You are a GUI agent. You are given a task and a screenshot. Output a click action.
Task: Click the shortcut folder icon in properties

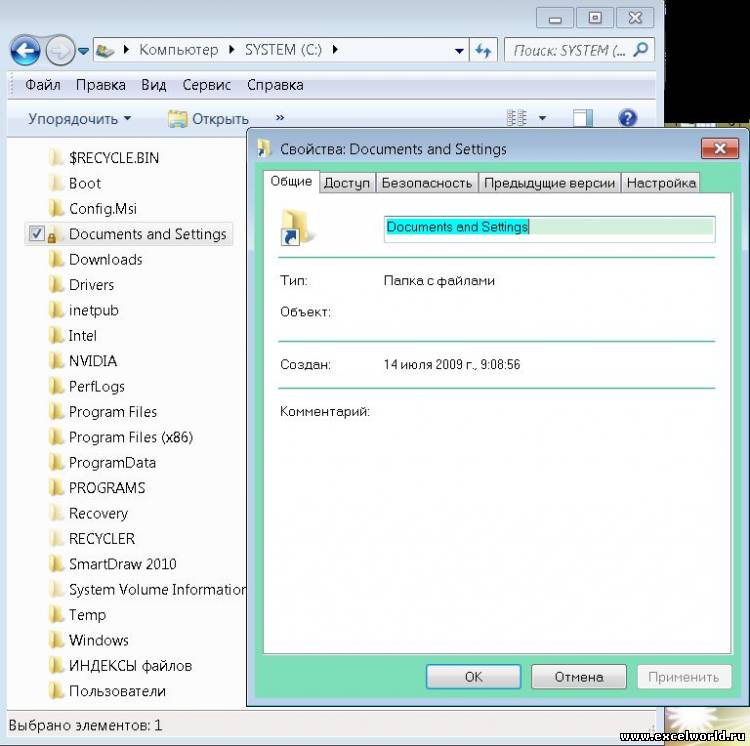click(297, 228)
